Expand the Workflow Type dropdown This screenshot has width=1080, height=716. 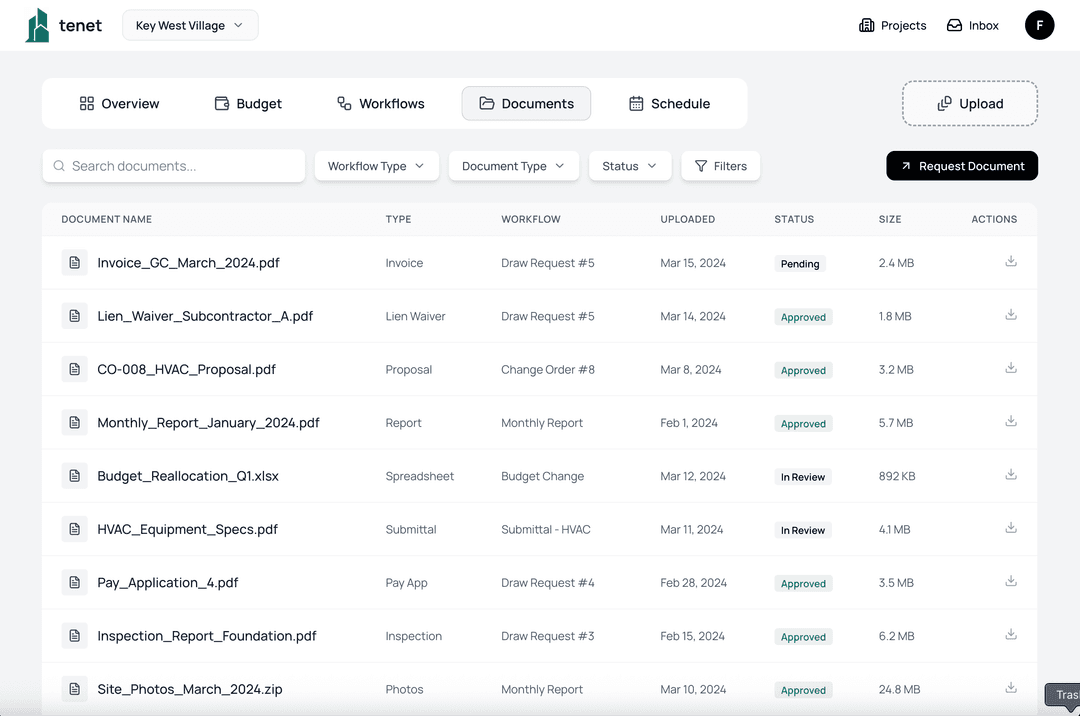(376, 166)
